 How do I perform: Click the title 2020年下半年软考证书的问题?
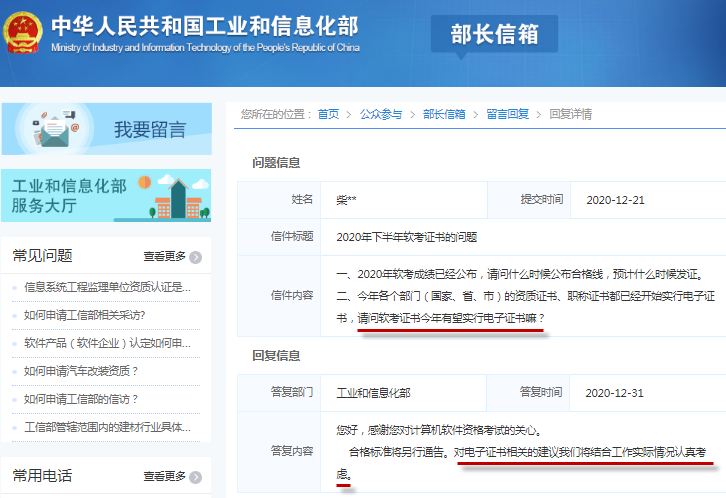pyautogui.click(x=407, y=237)
